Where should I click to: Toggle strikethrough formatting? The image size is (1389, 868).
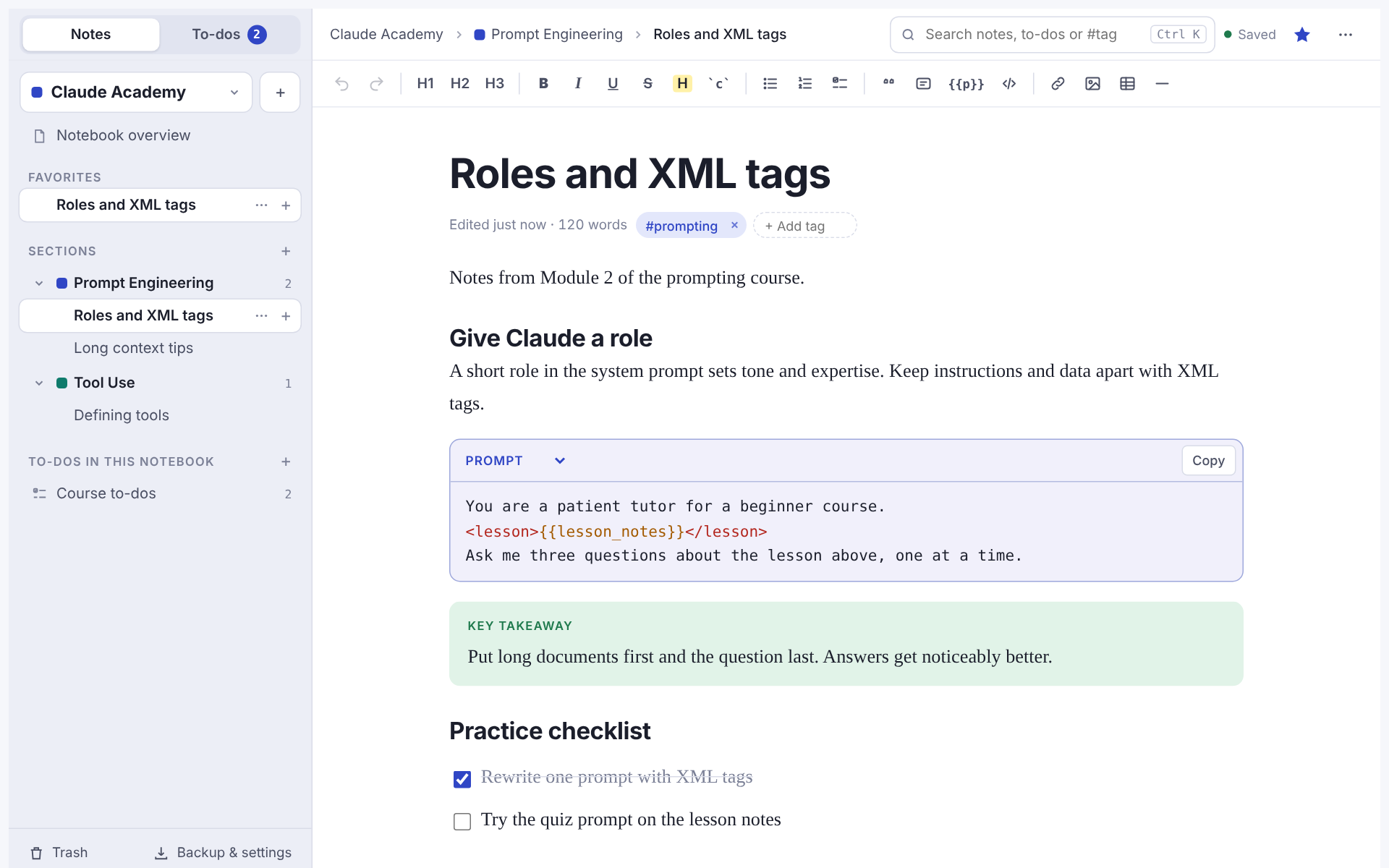click(647, 84)
